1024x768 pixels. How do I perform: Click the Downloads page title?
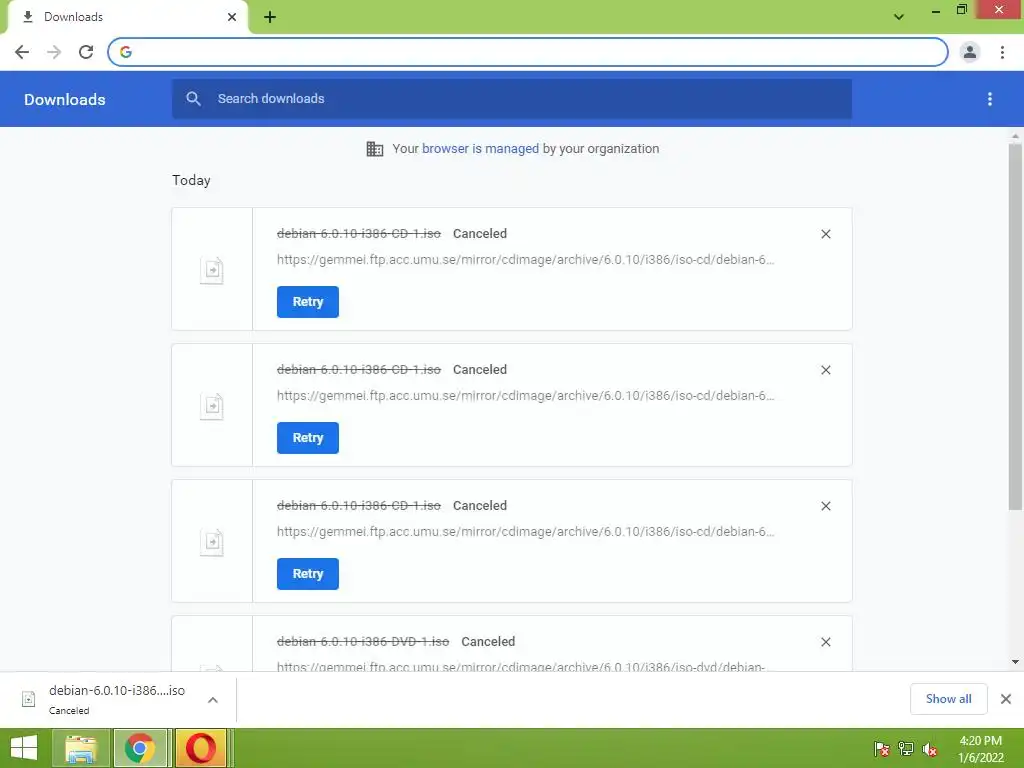pos(65,99)
